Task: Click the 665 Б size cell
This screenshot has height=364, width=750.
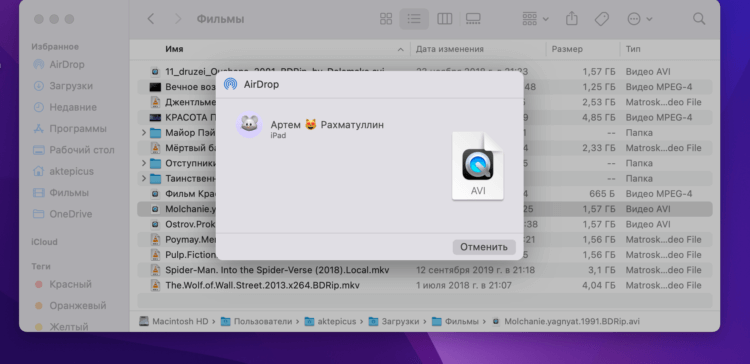Action: [x=603, y=194]
